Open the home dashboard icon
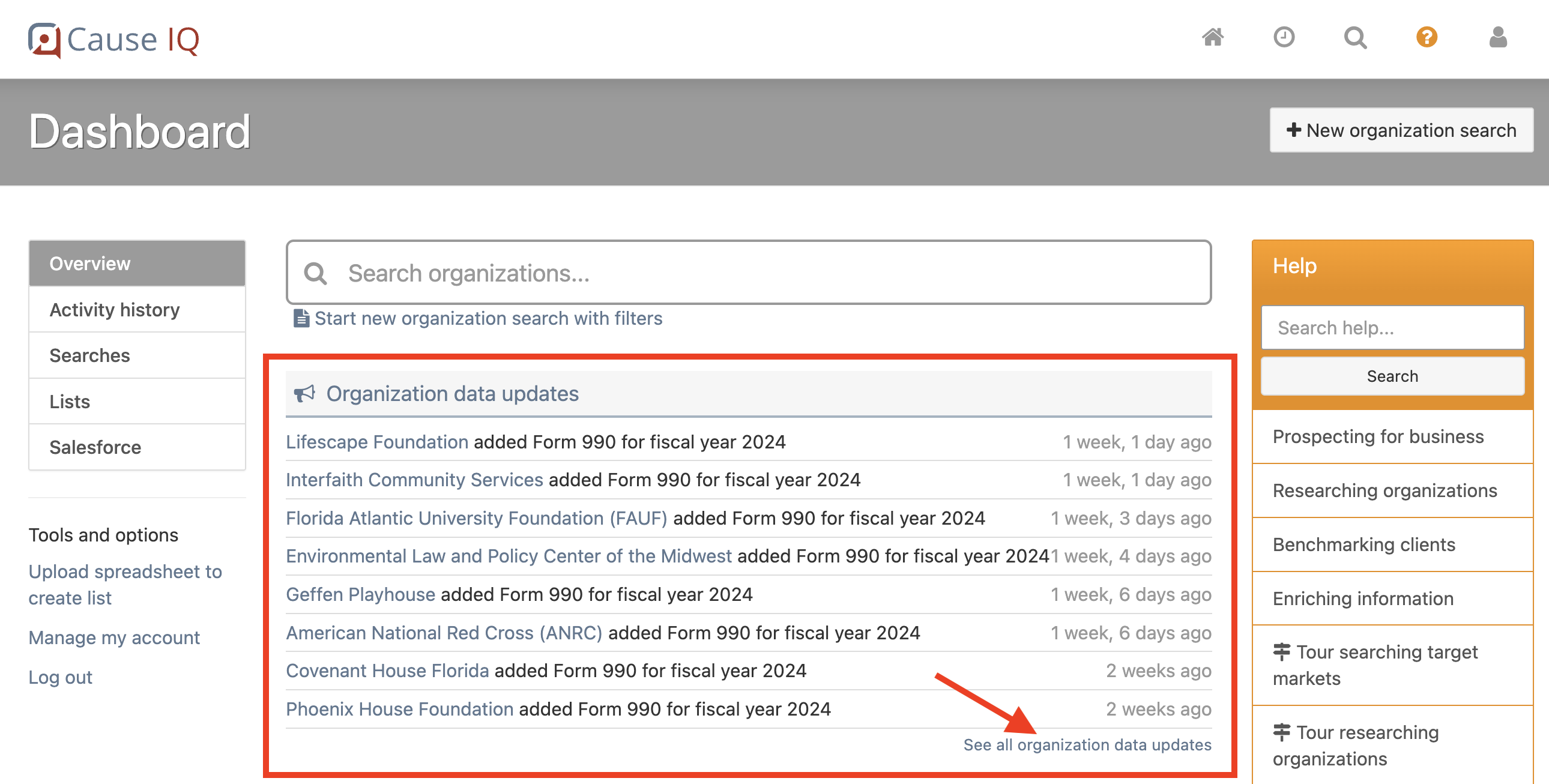Viewport: 1549px width, 784px height. click(1213, 38)
